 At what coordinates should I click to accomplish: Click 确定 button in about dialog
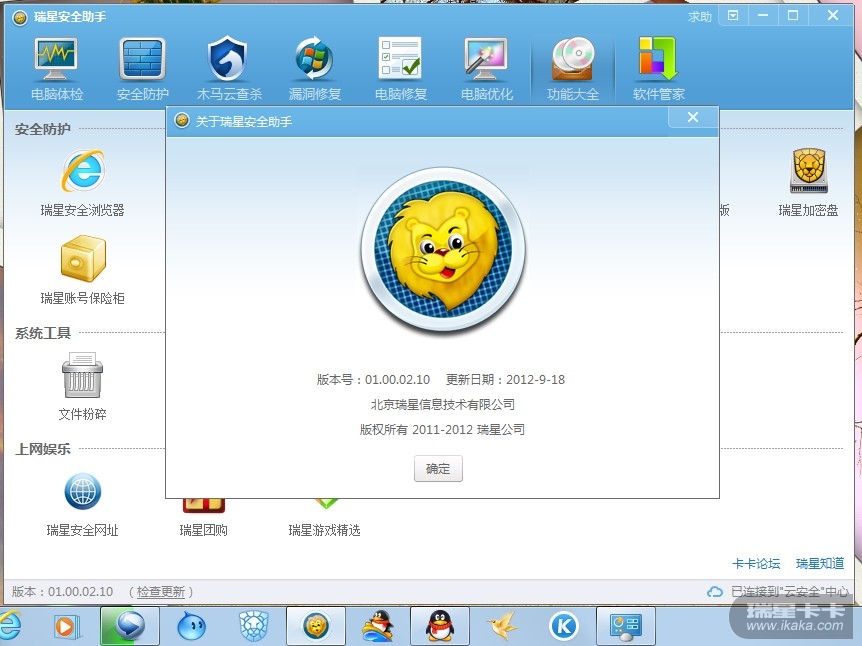(x=438, y=468)
